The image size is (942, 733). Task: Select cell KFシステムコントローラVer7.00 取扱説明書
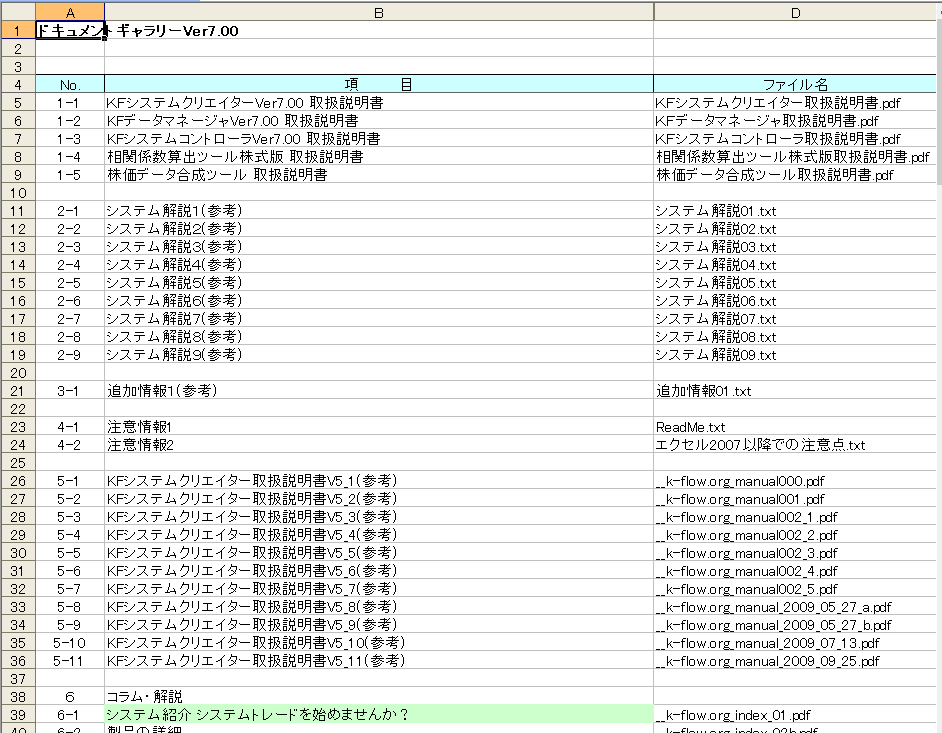pyautogui.click(x=378, y=139)
